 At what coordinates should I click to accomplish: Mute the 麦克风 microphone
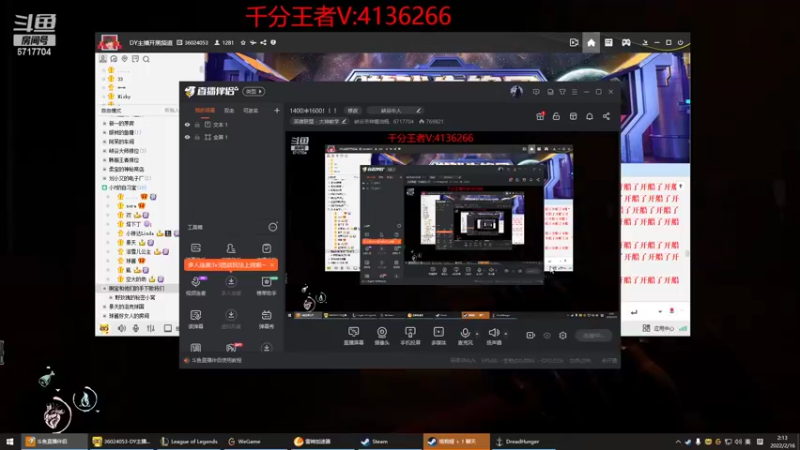pos(465,336)
